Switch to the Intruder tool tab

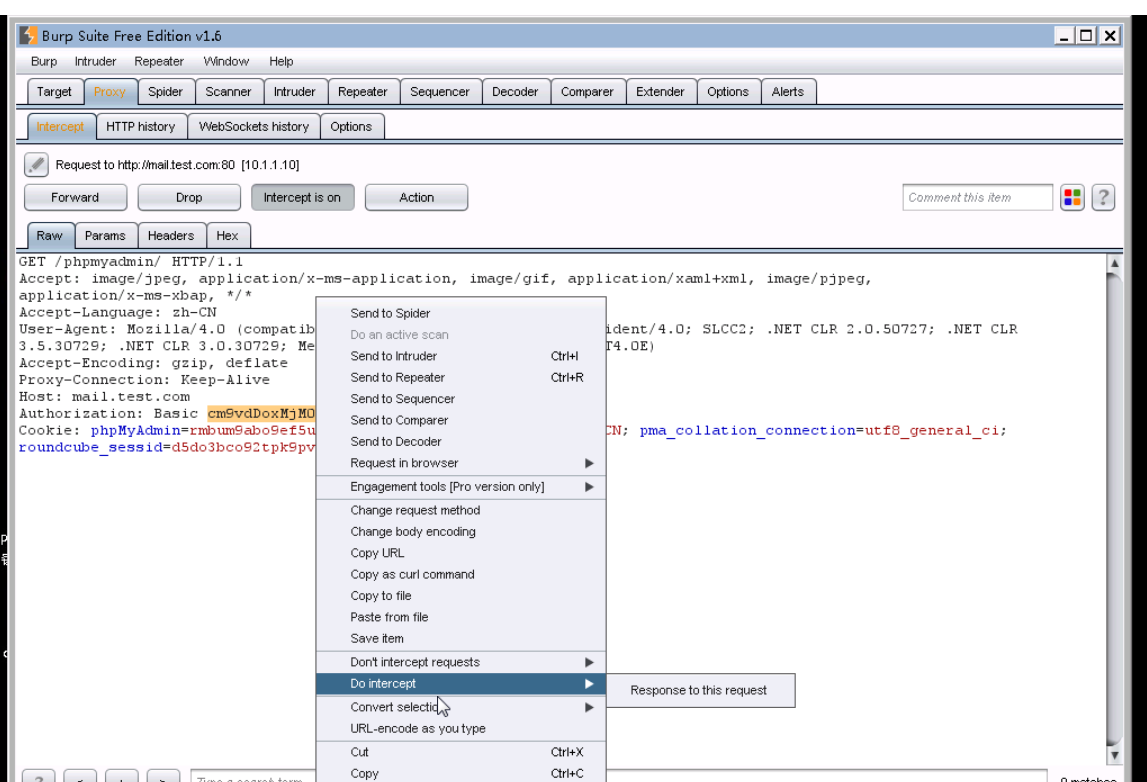pos(295,92)
